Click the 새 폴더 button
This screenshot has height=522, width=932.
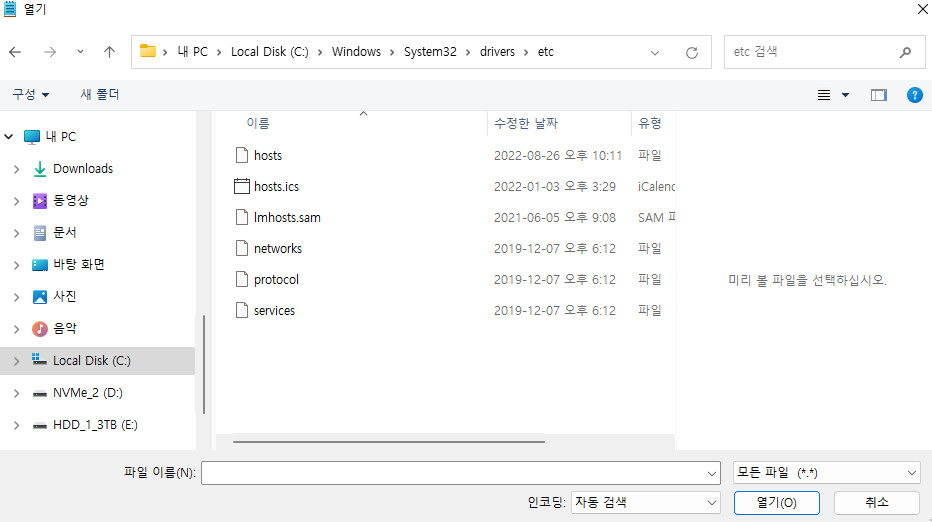100,94
